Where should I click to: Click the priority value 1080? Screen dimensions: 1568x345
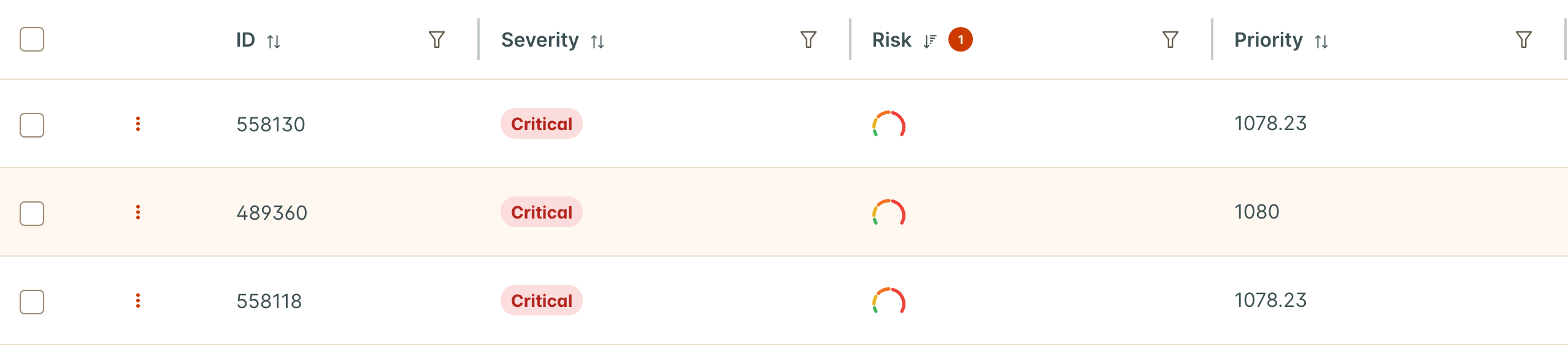(x=1257, y=212)
